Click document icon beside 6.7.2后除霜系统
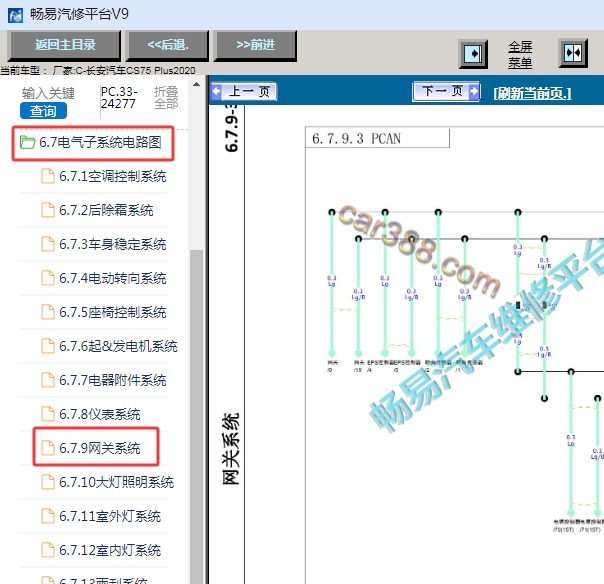This screenshot has width=604, height=584. pyautogui.click(x=48, y=210)
